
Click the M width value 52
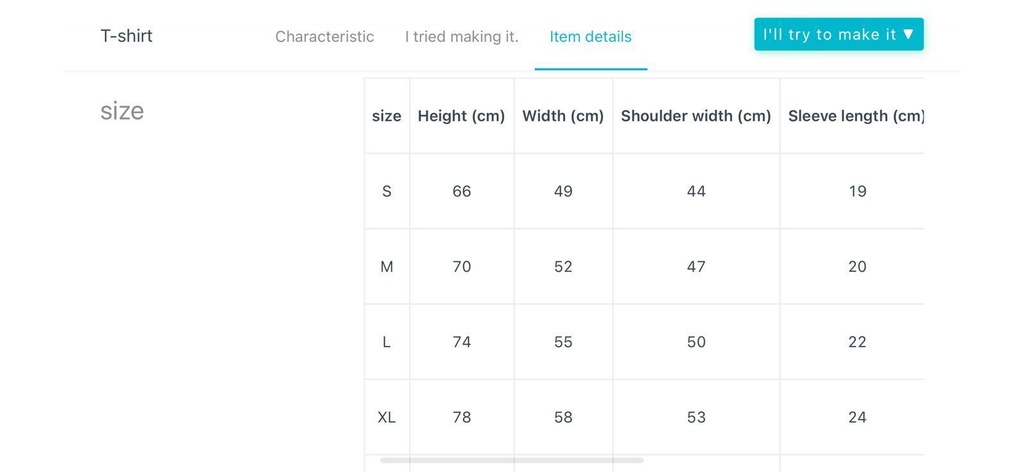click(563, 267)
